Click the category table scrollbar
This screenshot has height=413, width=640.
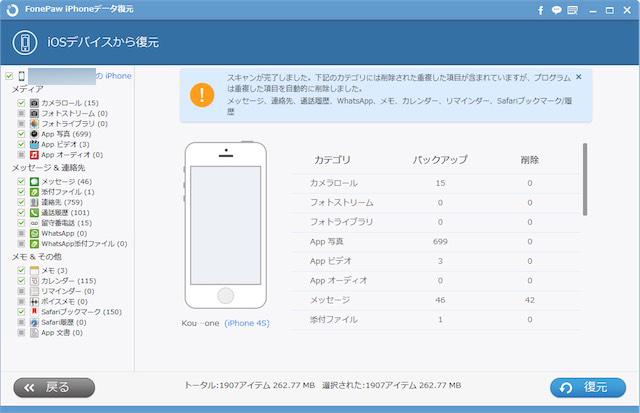tap(585, 179)
